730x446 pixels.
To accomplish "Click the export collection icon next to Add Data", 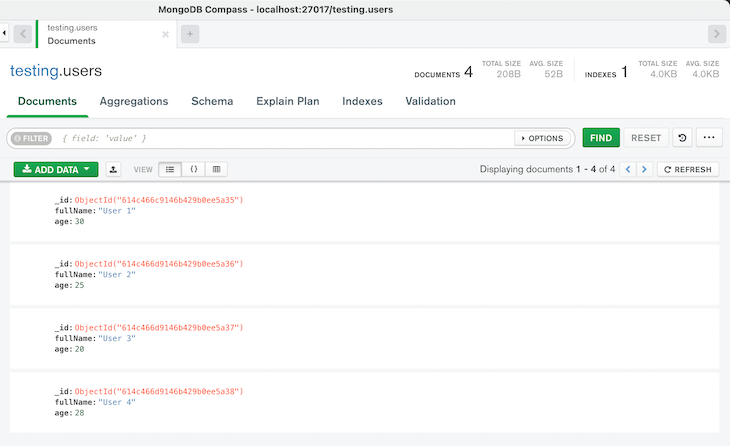I will [113, 169].
